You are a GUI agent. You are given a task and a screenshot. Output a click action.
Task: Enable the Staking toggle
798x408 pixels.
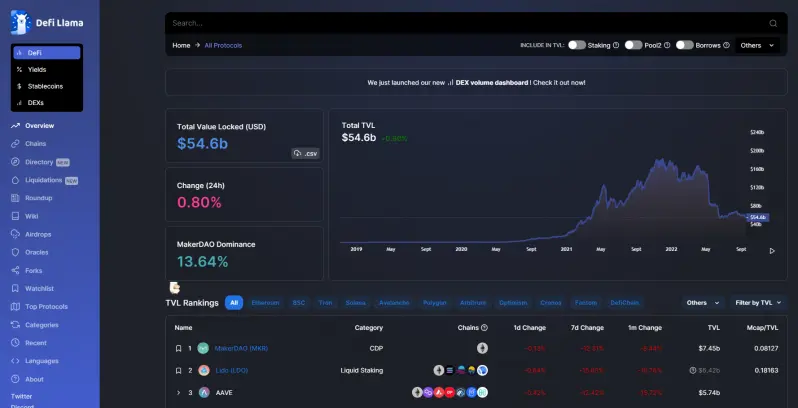pos(577,45)
